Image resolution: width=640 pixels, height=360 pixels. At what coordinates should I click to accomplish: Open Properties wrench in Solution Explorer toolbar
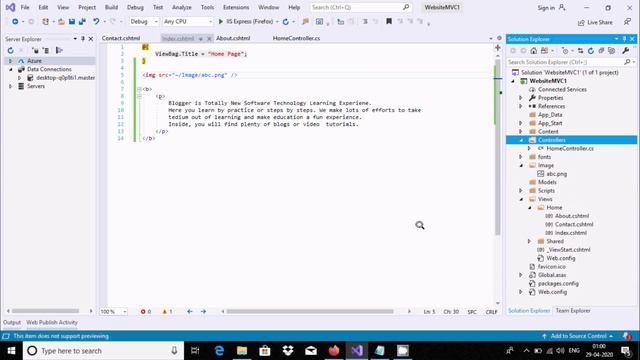pyautogui.click(x=625, y=51)
